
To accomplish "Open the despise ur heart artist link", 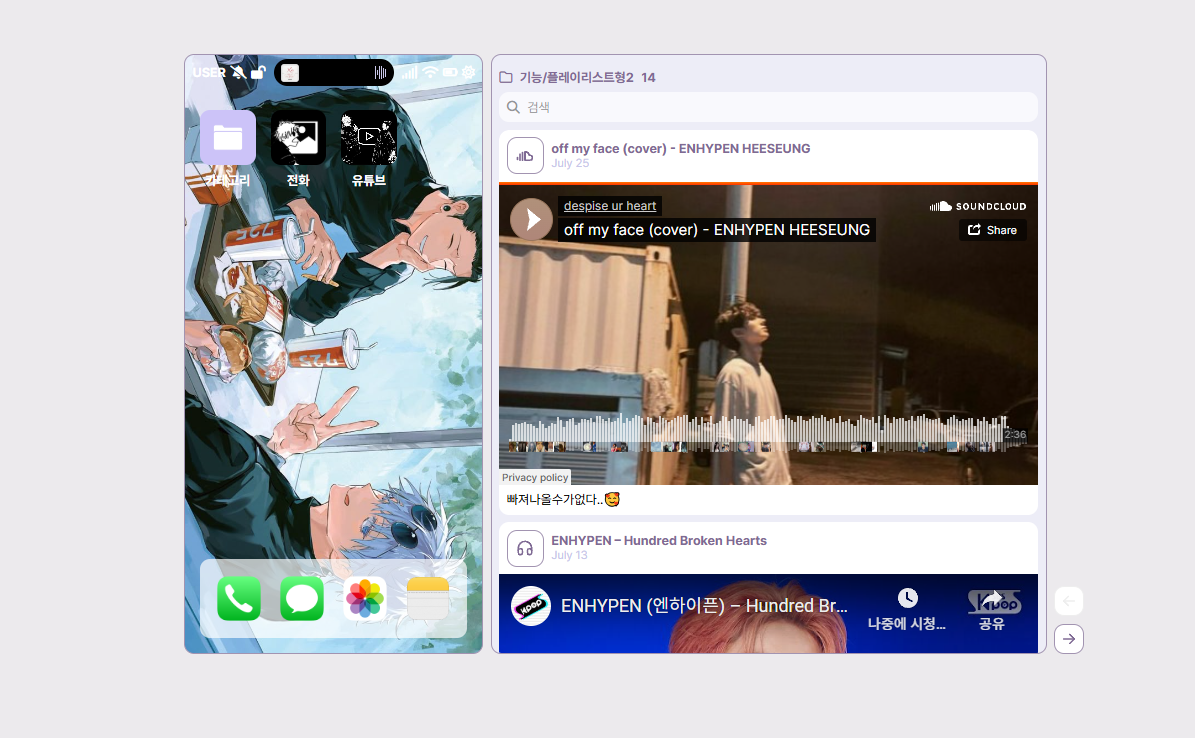I will pyautogui.click(x=610, y=206).
